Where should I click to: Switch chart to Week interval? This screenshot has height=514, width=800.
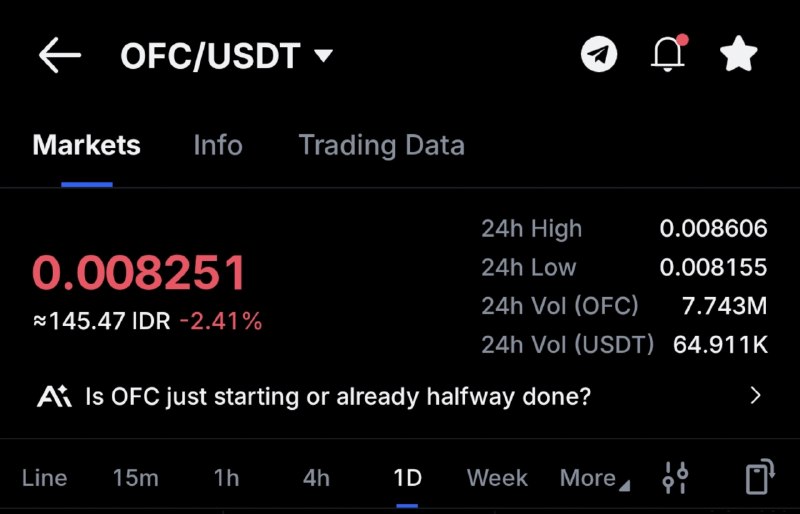click(497, 478)
